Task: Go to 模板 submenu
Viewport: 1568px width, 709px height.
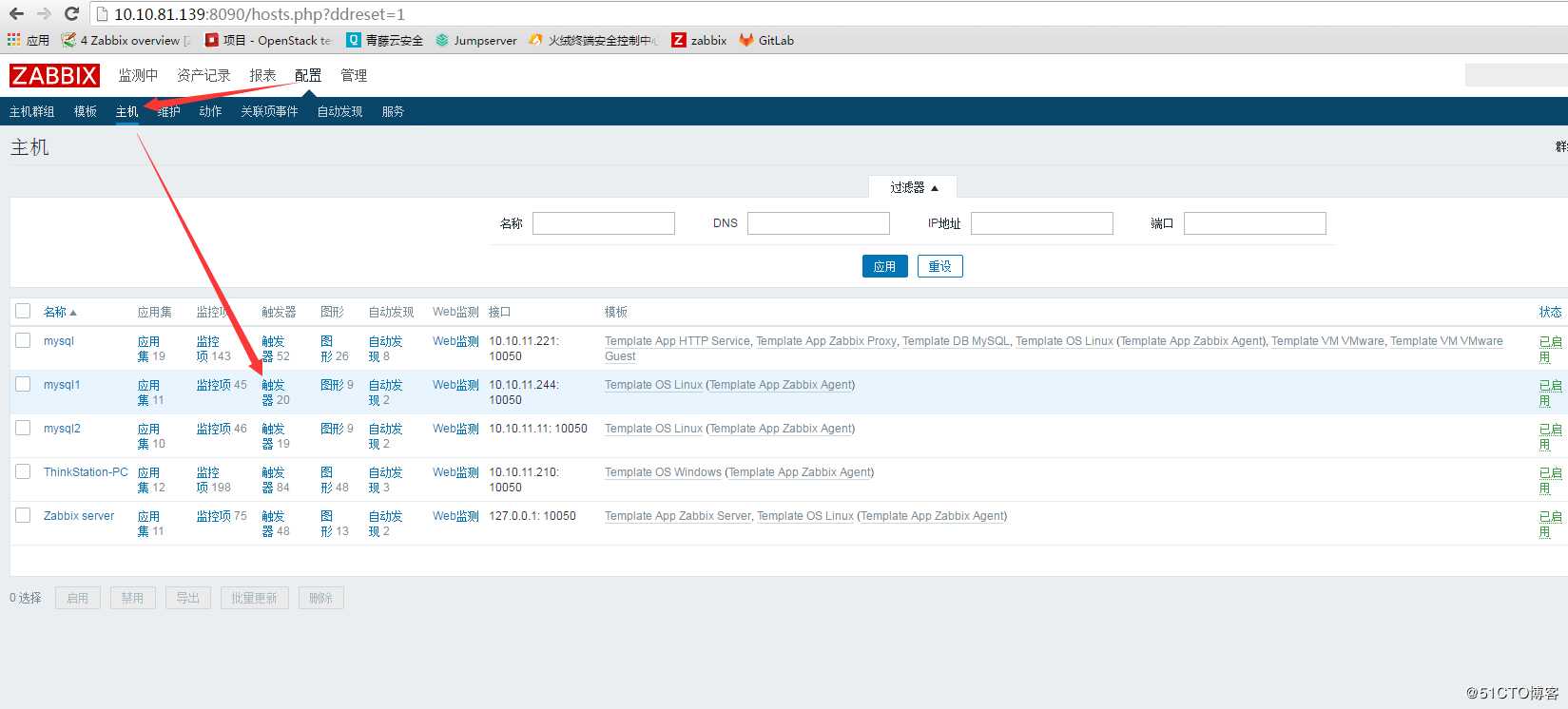Action: pos(86,111)
